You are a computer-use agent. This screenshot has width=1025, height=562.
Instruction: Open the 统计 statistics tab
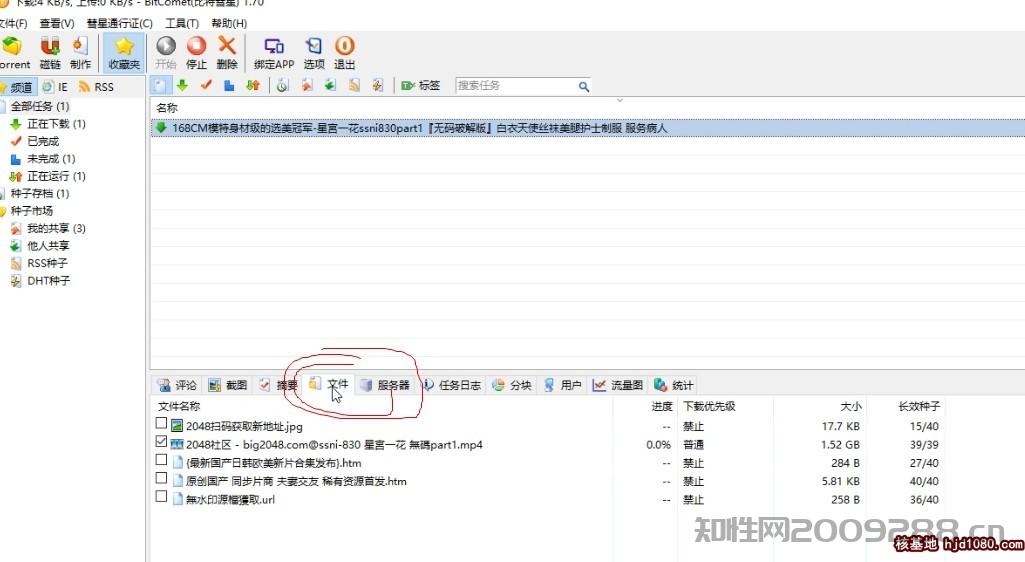coord(673,385)
